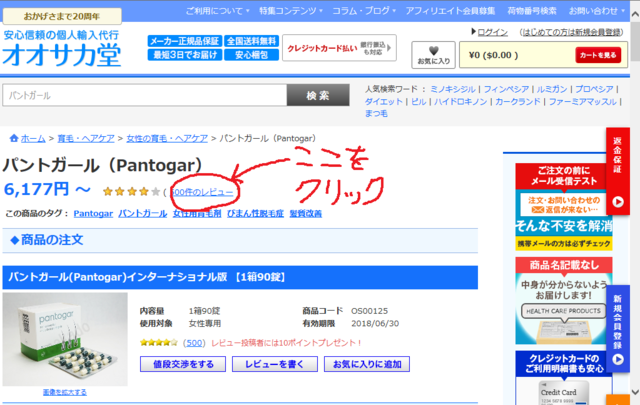Click the ホーム breadcrumb link
This screenshot has width=640, height=405.
[x=33, y=138]
